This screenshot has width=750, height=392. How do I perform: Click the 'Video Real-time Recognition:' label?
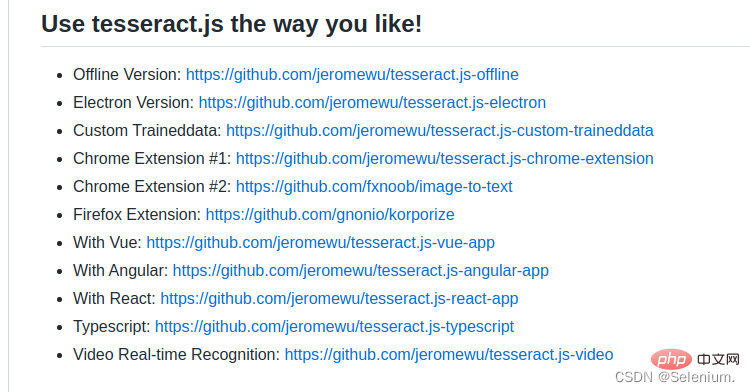pyautogui.click(x=176, y=354)
